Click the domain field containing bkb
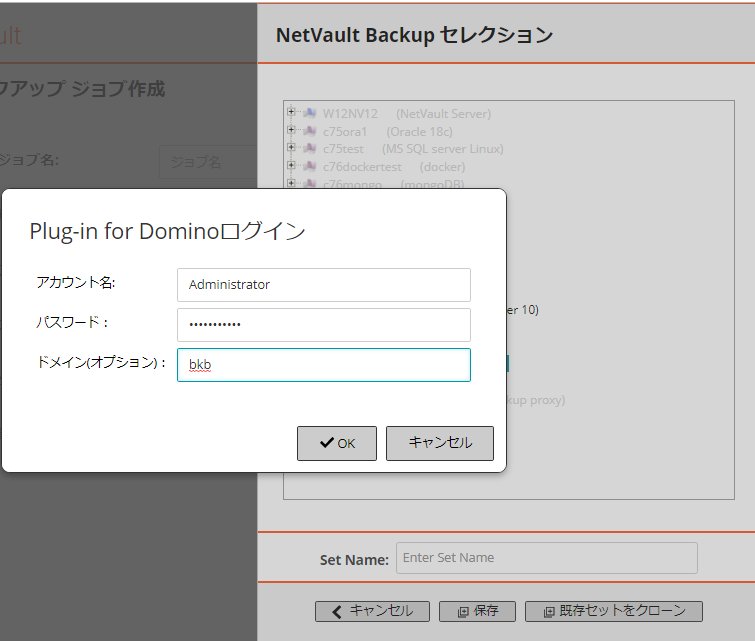Viewport: 755px width, 641px height. pyautogui.click(x=324, y=365)
